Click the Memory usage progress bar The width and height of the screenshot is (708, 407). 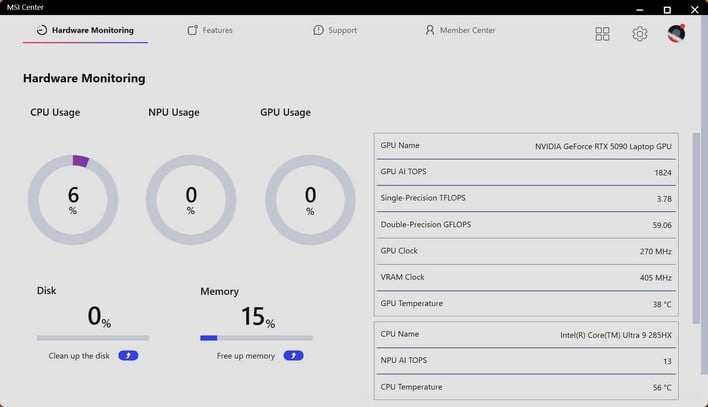256,338
